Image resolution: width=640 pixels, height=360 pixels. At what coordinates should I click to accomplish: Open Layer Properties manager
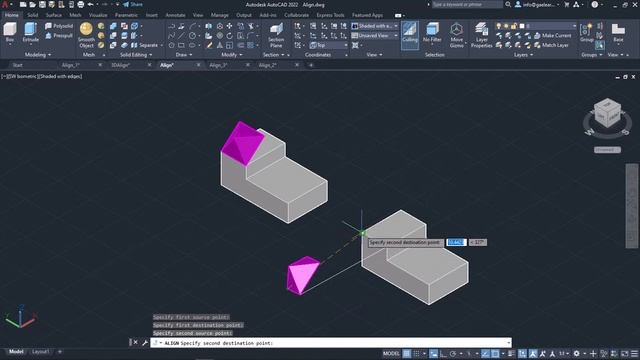coord(482,35)
